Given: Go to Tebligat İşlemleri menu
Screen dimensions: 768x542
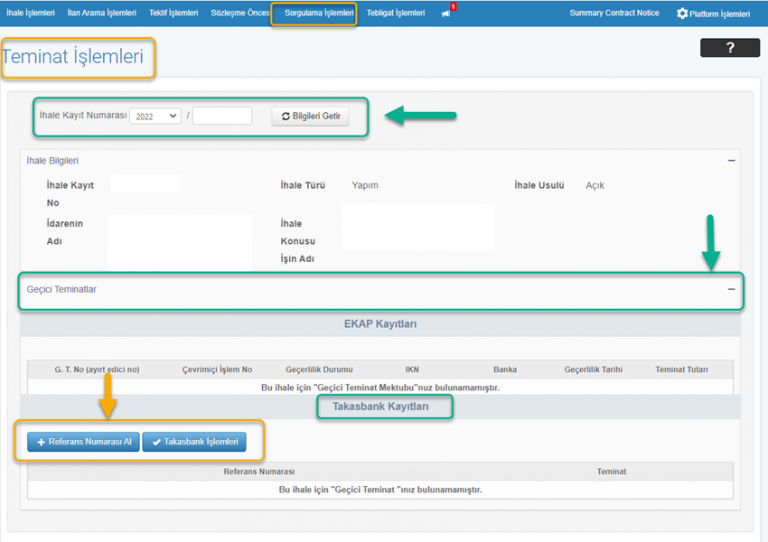Looking at the screenshot, I should (x=396, y=13).
